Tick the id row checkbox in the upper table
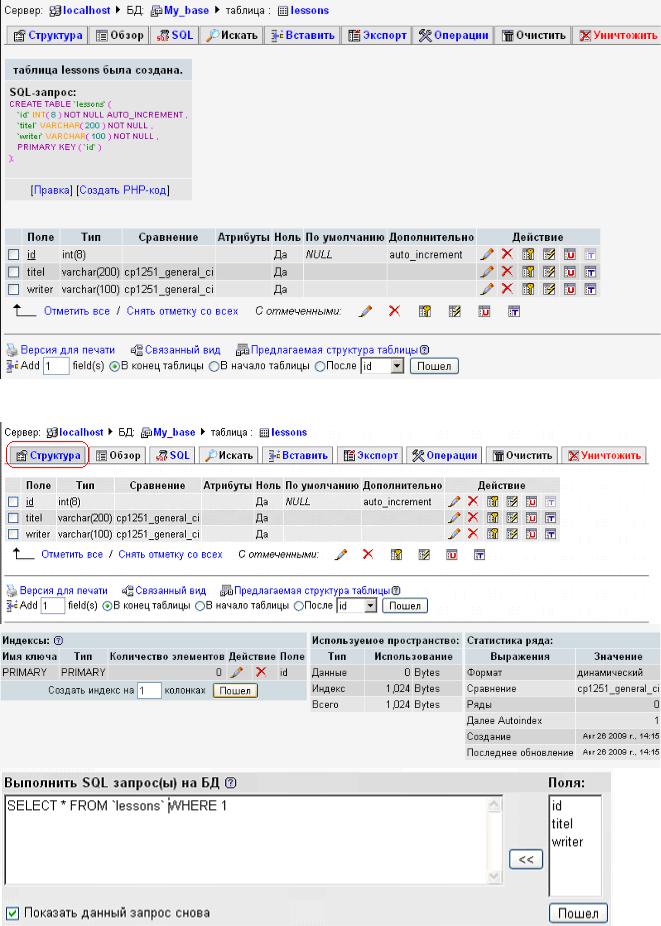 point(14,255)
